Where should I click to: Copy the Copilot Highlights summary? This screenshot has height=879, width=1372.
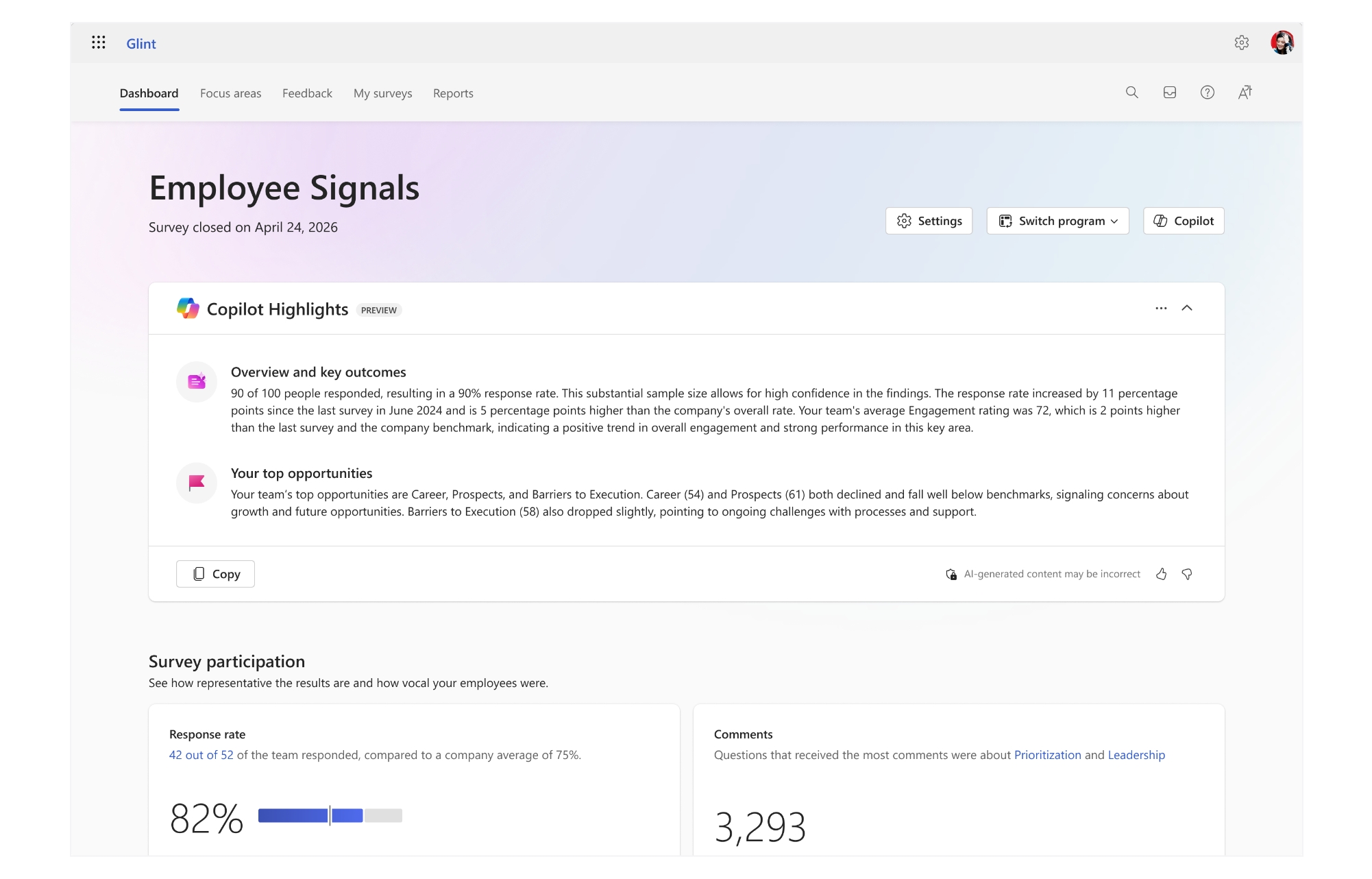point(215,574)
